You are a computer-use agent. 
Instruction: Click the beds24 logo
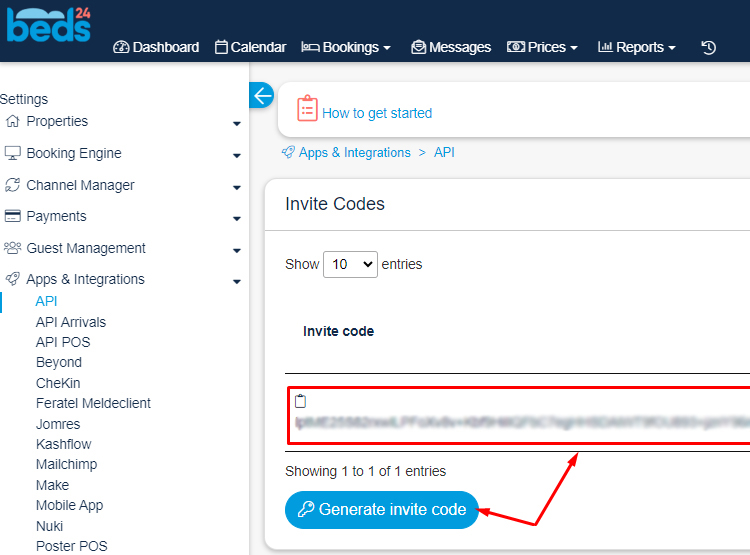tap(48, 26)
